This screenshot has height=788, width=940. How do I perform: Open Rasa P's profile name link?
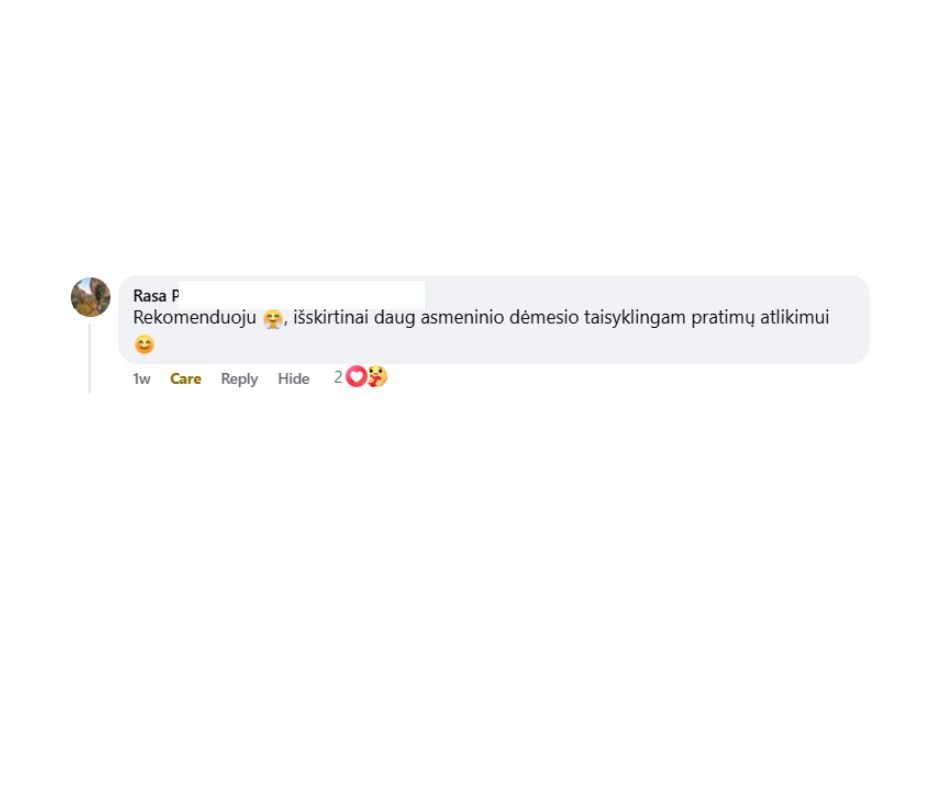click(x=156, y=296)
